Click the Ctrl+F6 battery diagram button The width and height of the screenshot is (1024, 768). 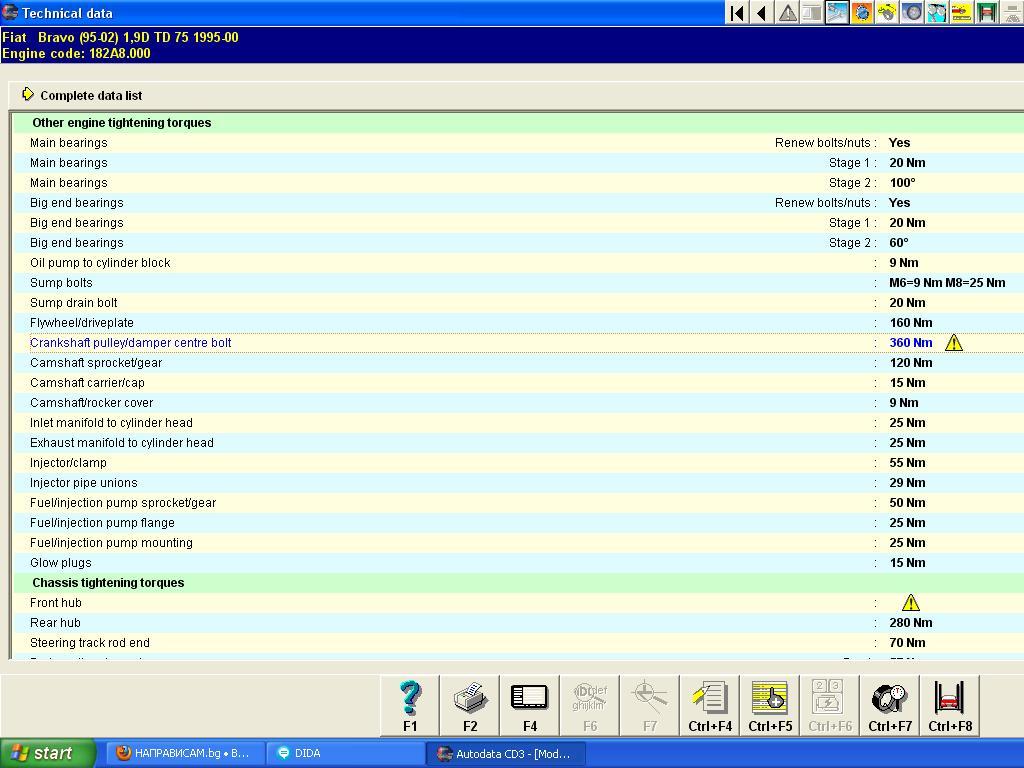point(830,705)
